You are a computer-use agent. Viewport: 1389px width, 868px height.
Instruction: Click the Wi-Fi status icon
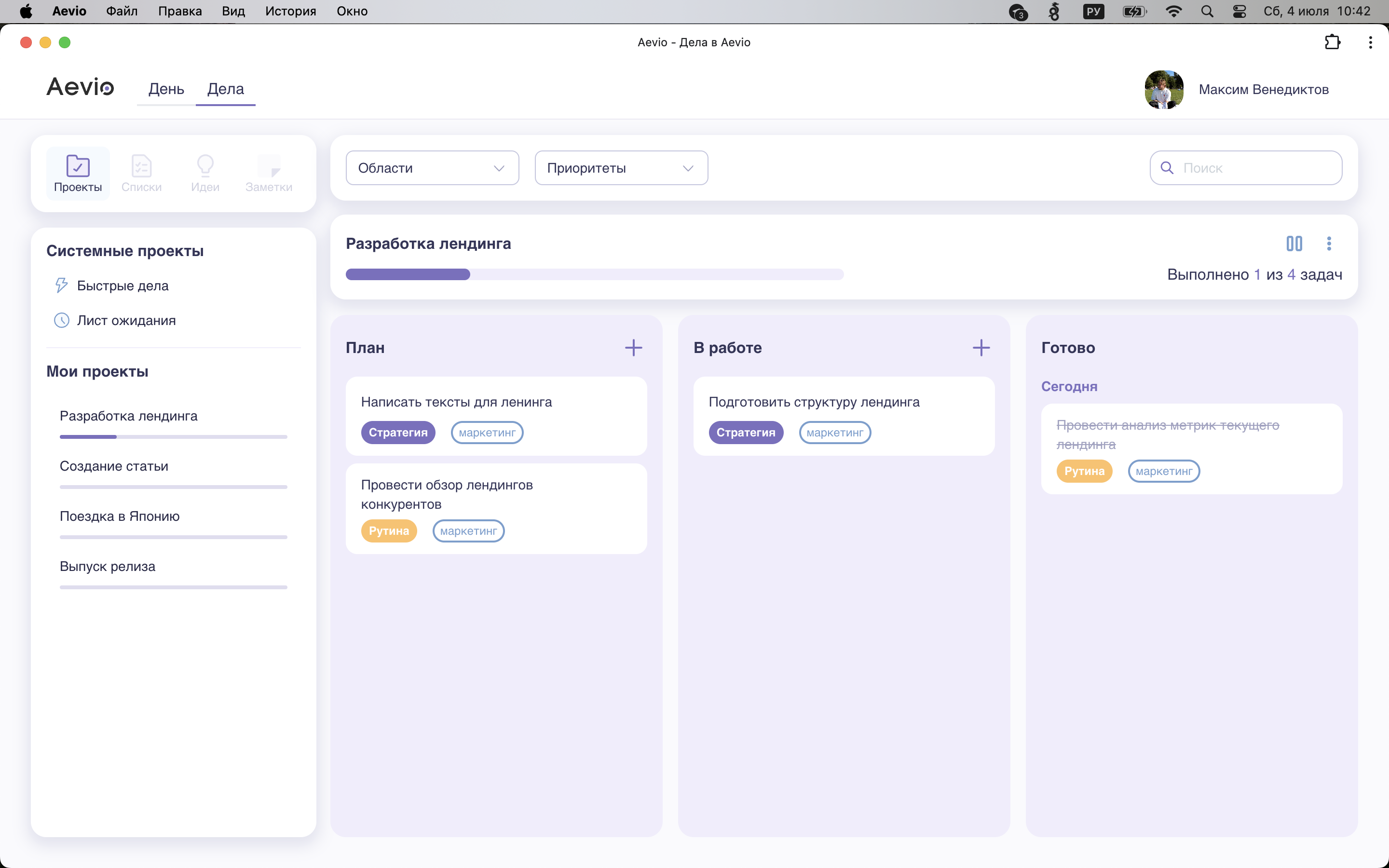pos(1174,11)
